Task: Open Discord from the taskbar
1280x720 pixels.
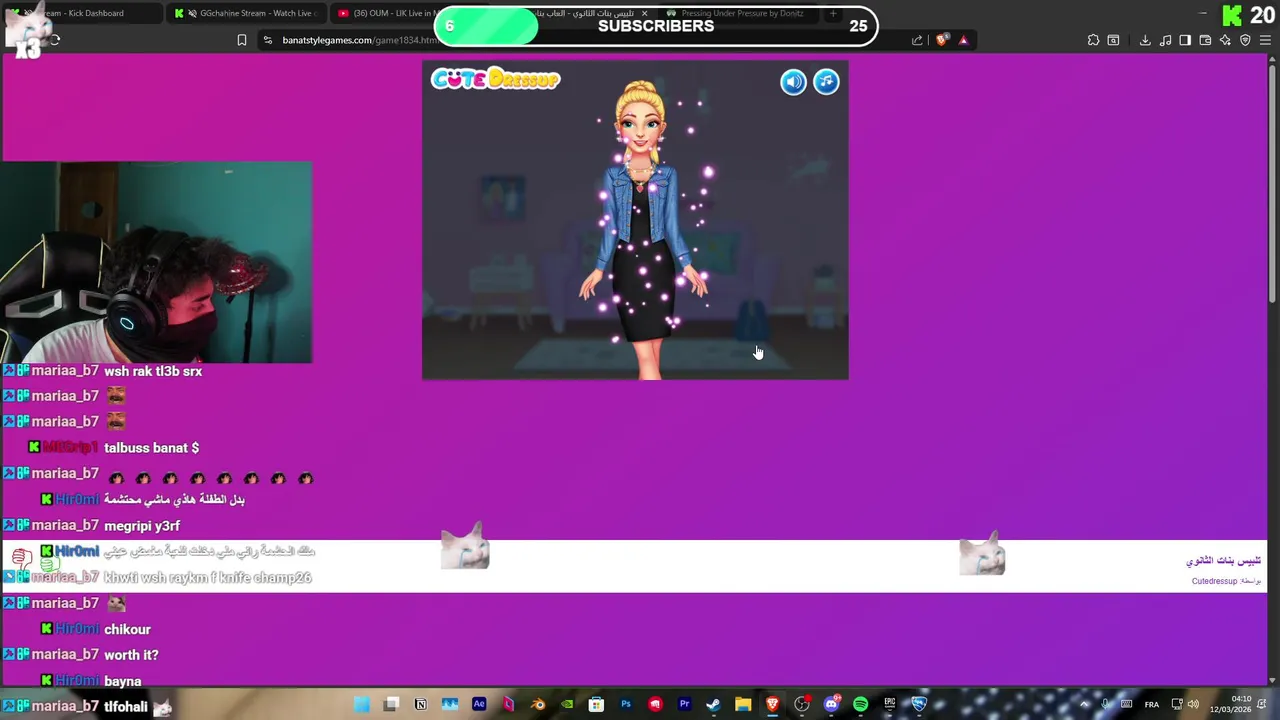Action: [x=831, y=704]
